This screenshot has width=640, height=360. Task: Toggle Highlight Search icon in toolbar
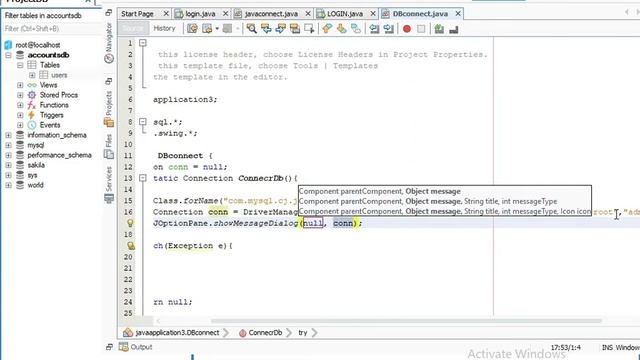click(295, 29)
